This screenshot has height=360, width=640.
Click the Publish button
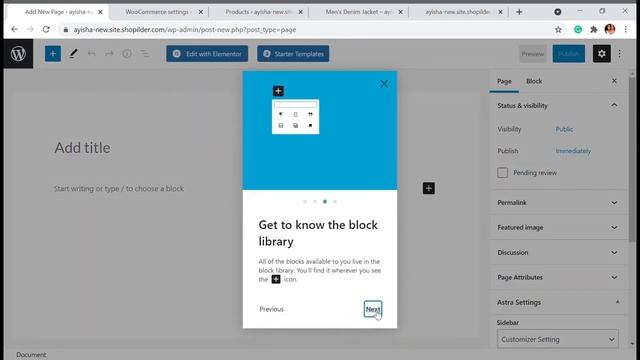[569, 53]
